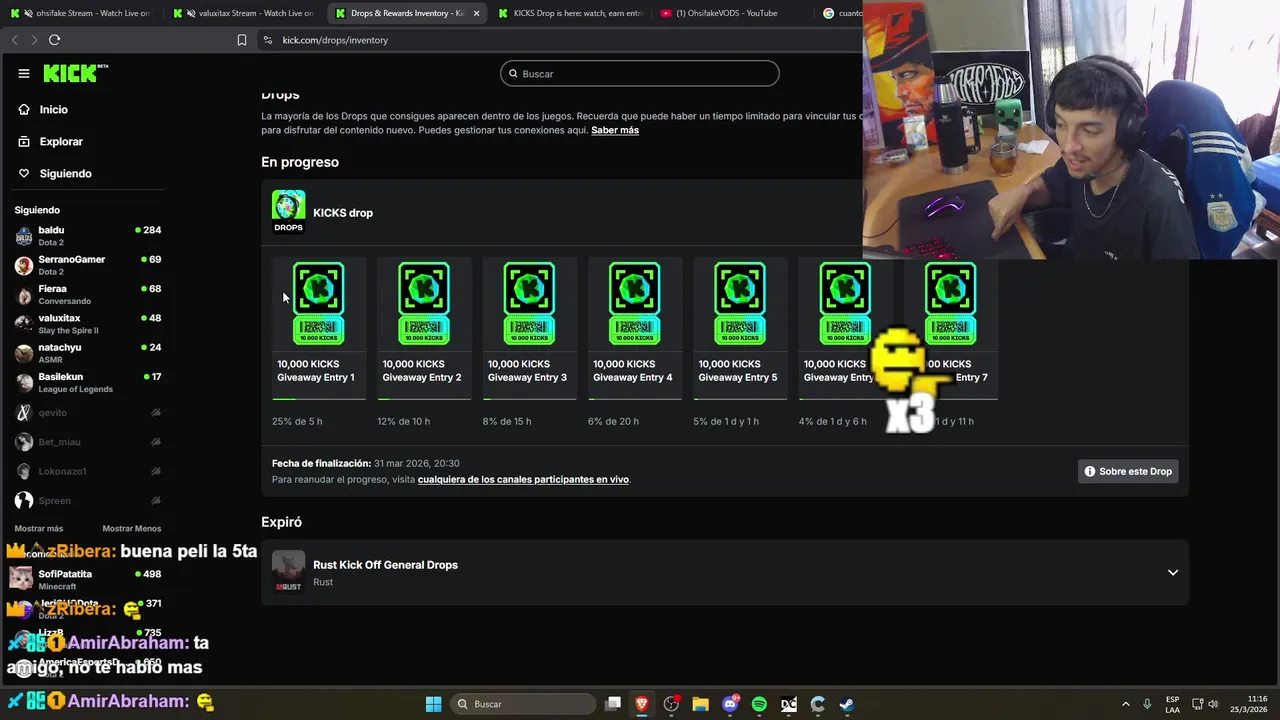Screen dimensions: 1280x720
Task: Click the browser back arrow
Action: [14, 40]
